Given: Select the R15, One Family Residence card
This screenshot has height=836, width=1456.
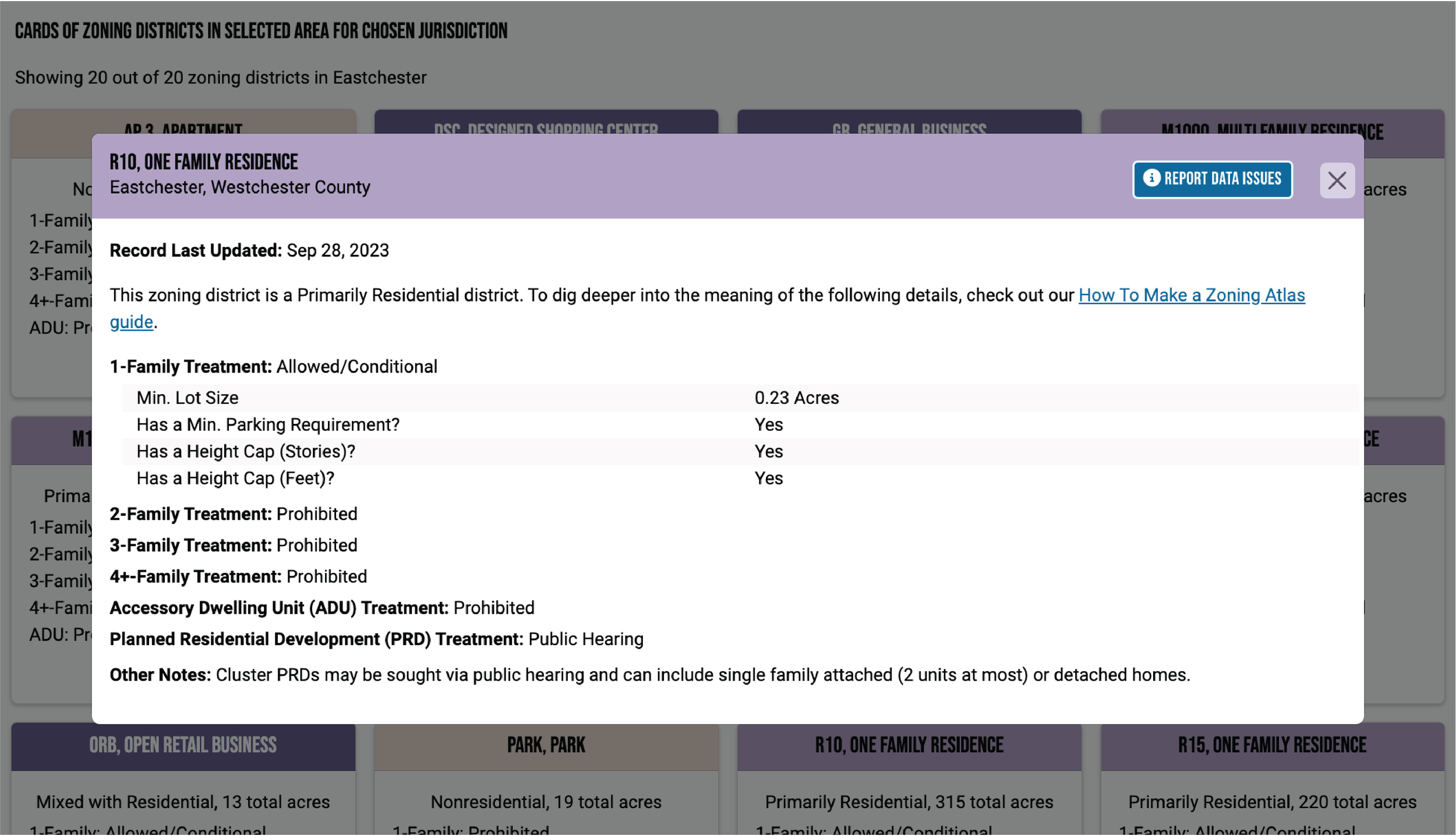Looking at the screenshot, I should click(1272, 745).
